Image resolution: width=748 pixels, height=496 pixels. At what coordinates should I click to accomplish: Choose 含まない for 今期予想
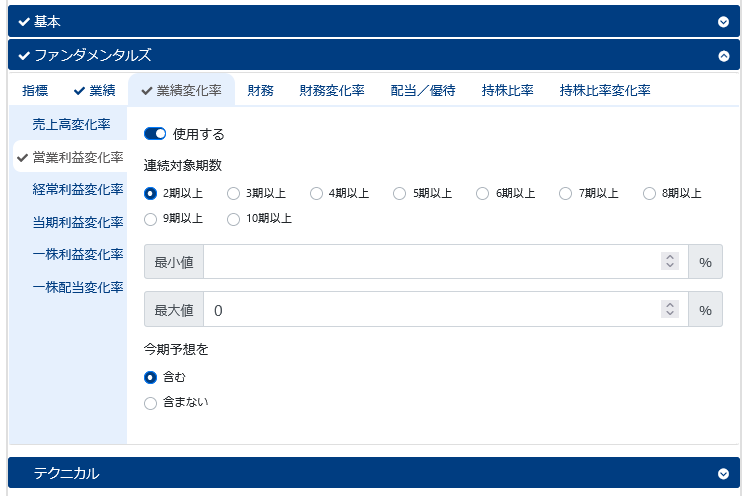coord(150,403)
